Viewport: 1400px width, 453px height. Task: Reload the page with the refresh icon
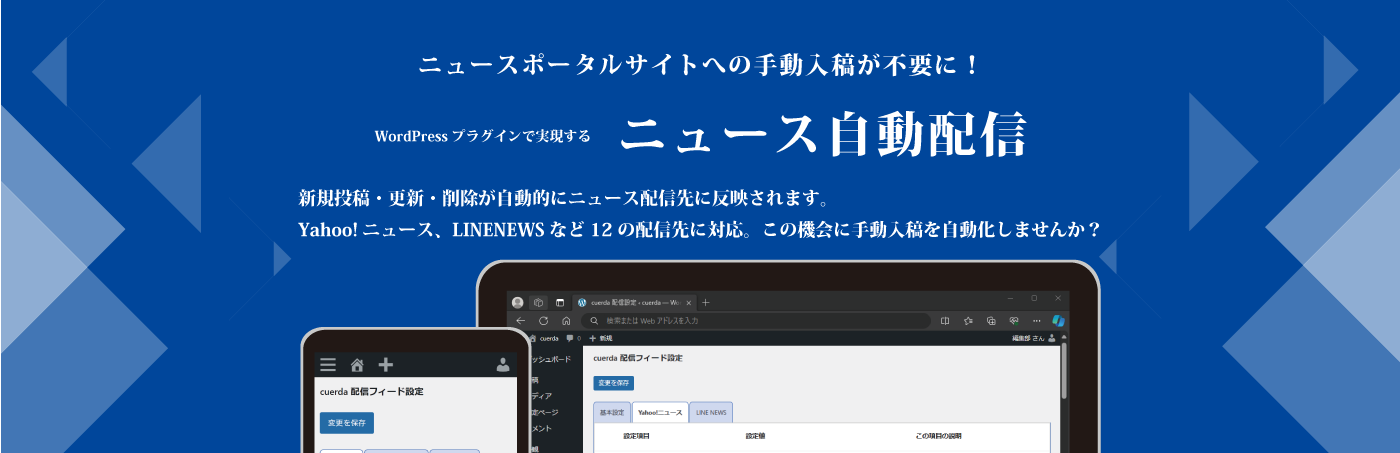click(543, 321)
